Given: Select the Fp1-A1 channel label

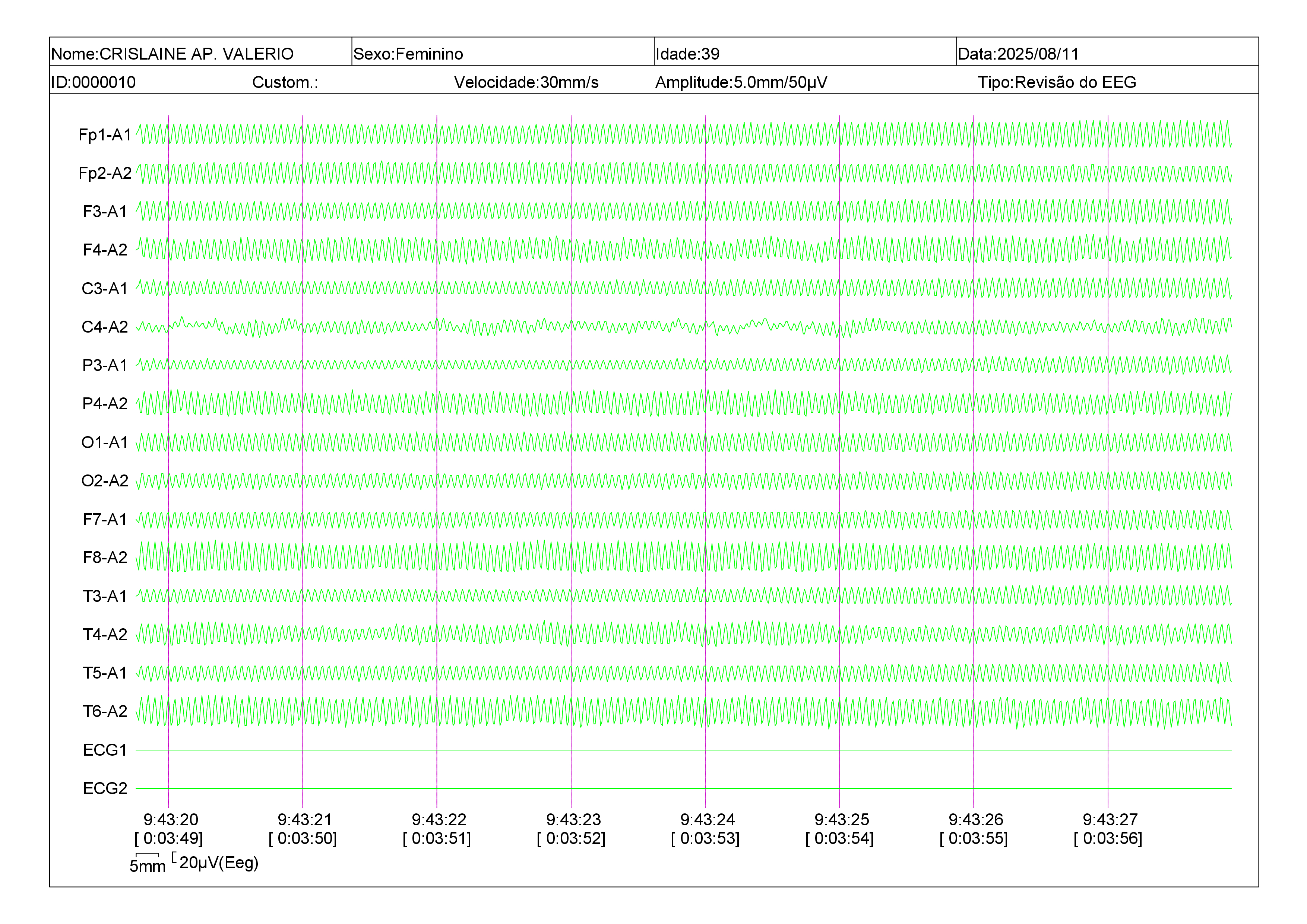Looking at the screenshot, I should click(x=105, y=135).
